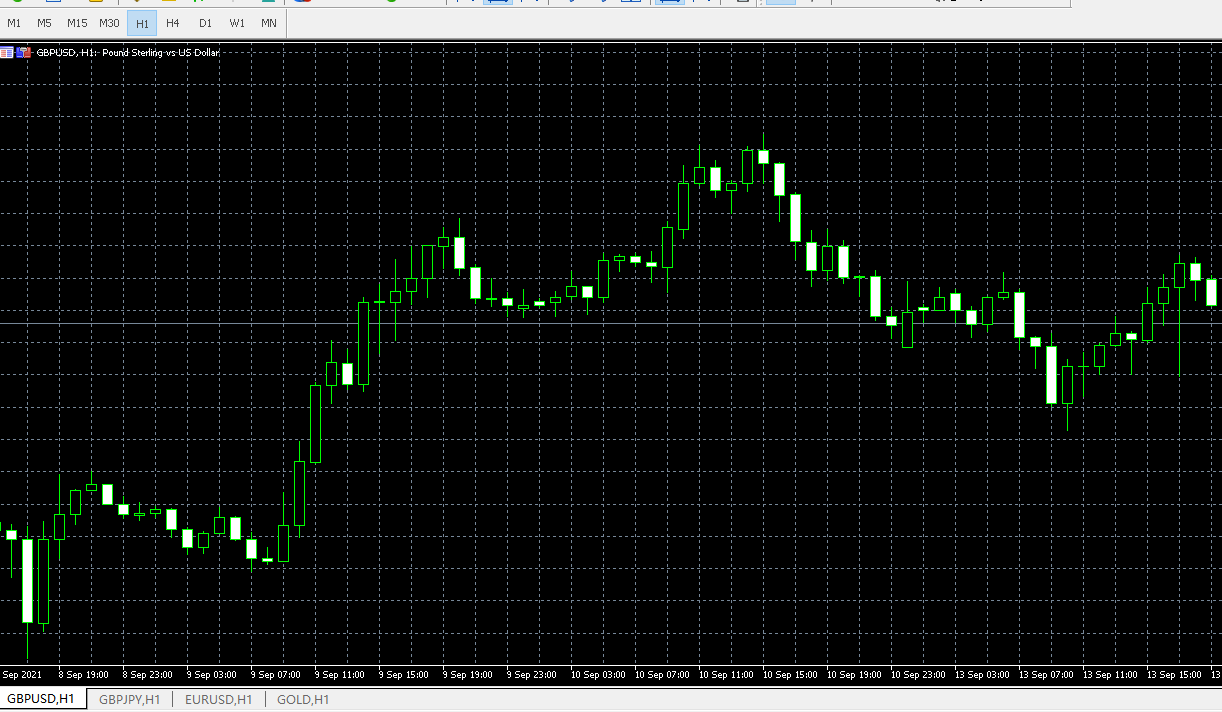Set chart period to M30
1222x712 pixels.
click(x=109, y=23)
